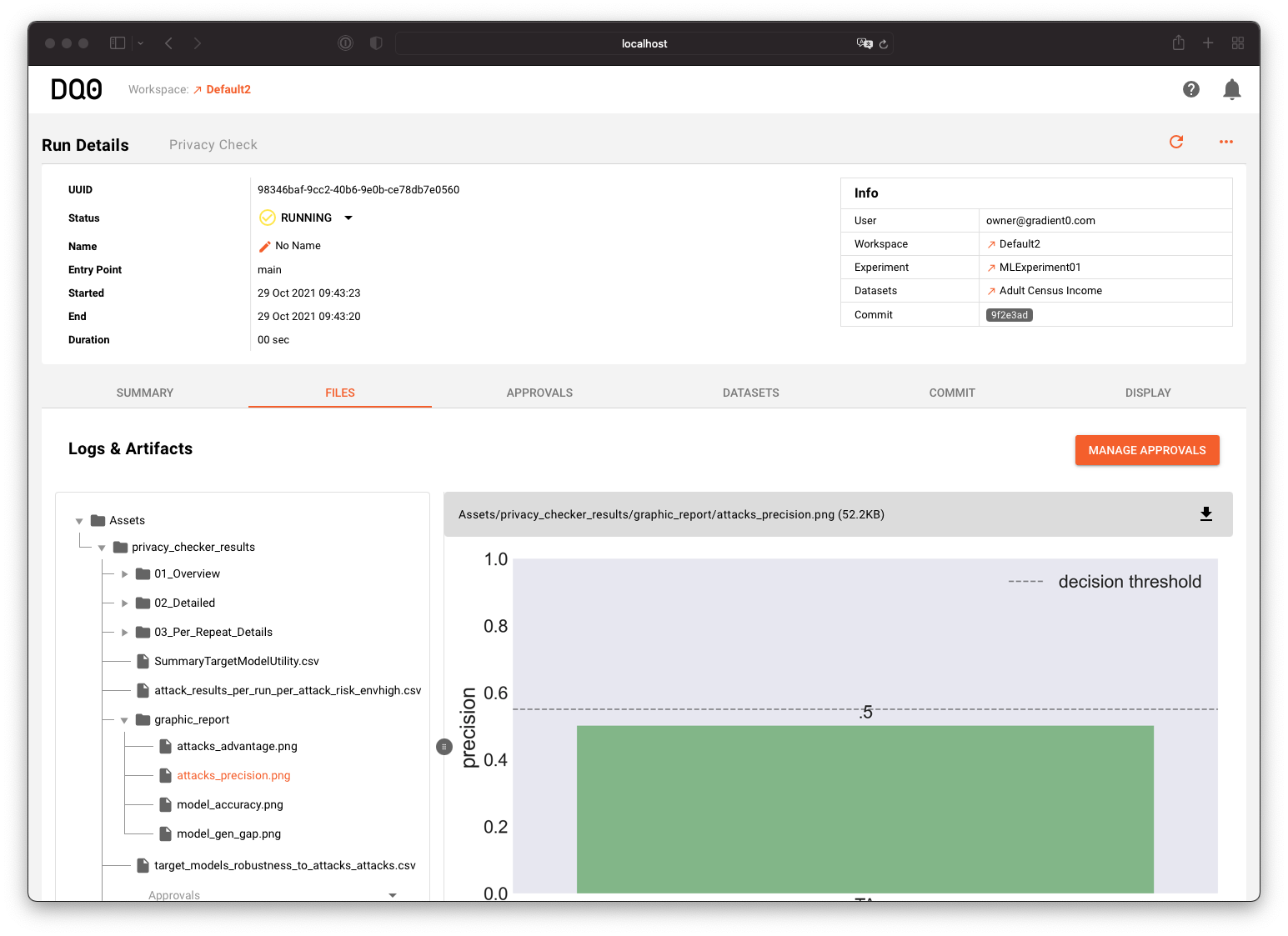The image size is (1288, 936).
Task: Open the Default2 link in Info table
Action: click(1020, 244)
